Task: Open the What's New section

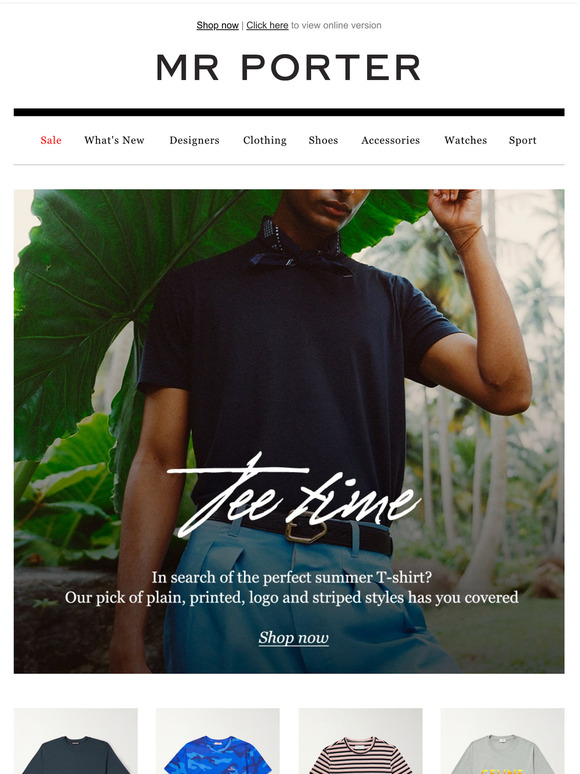Action: pyautogui.click(x=114, y=140)
